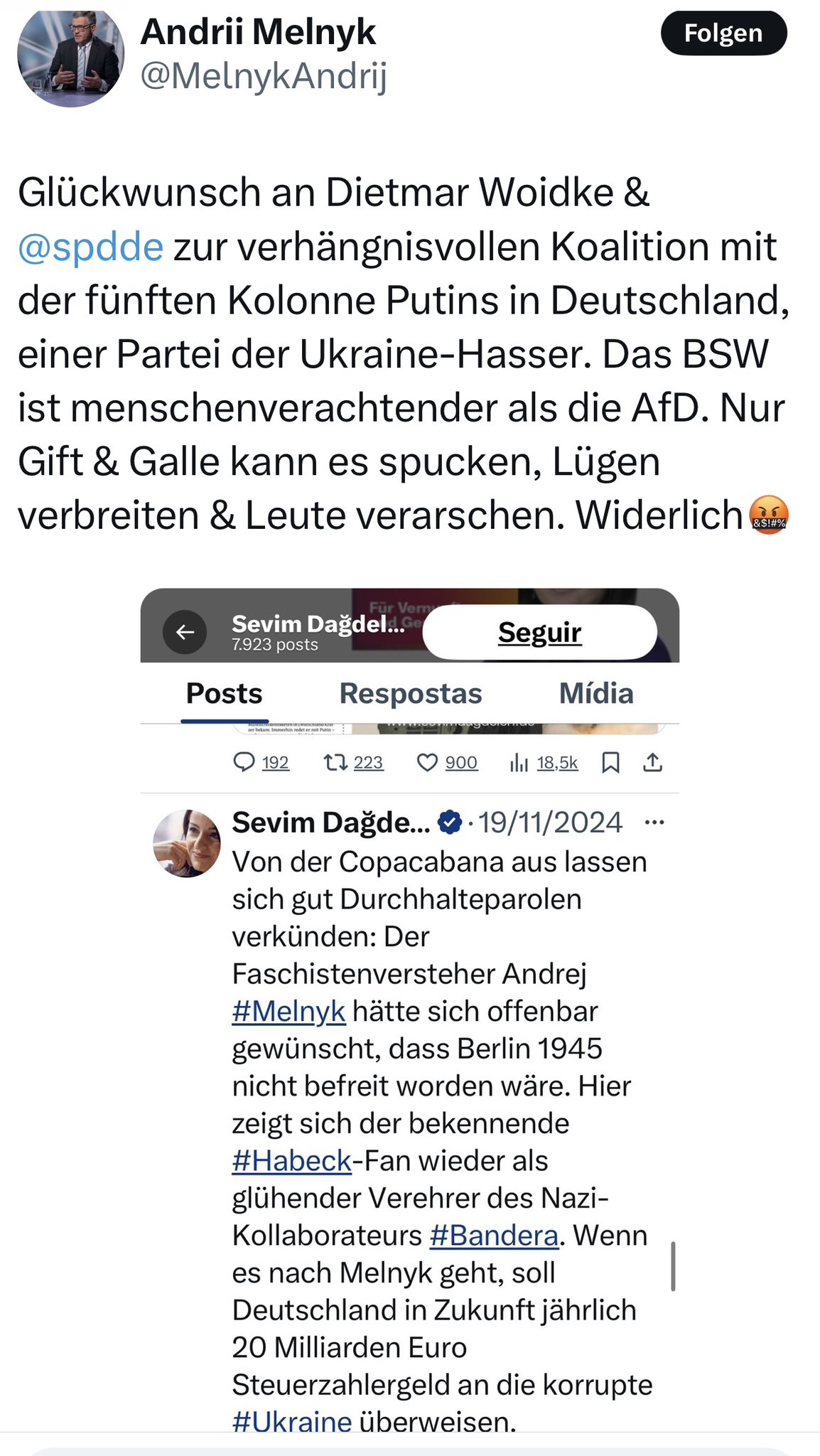The width and height of the screenshot is (820, 1456).
Task: Tap the back arrow in embedded screenshot
Action: click(x=185, y=631)
